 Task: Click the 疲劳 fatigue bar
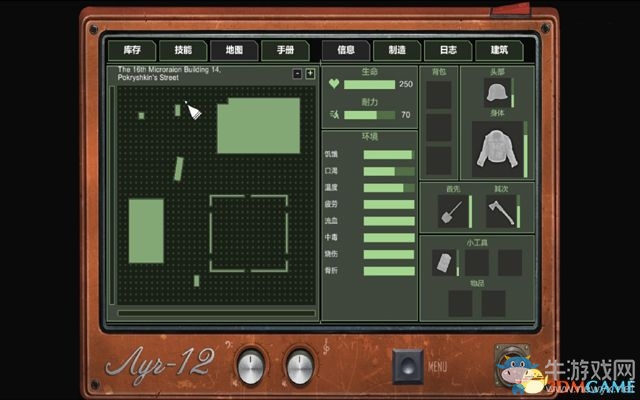click(389, 204)
